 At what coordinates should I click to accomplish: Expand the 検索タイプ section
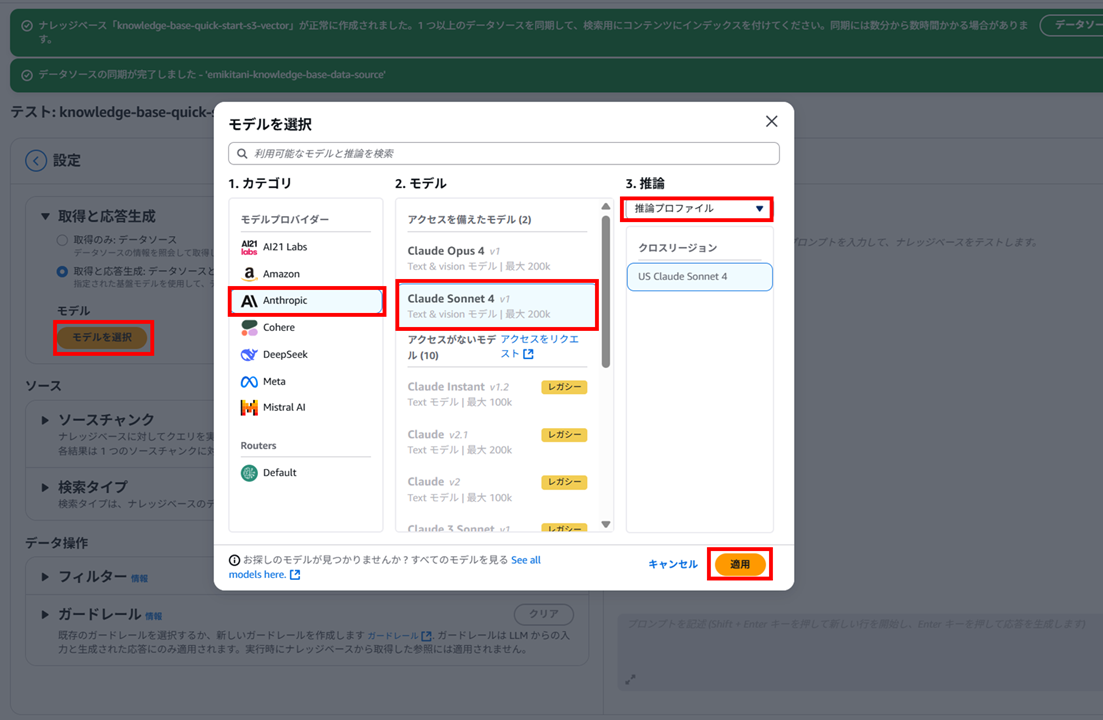[45, 487]
